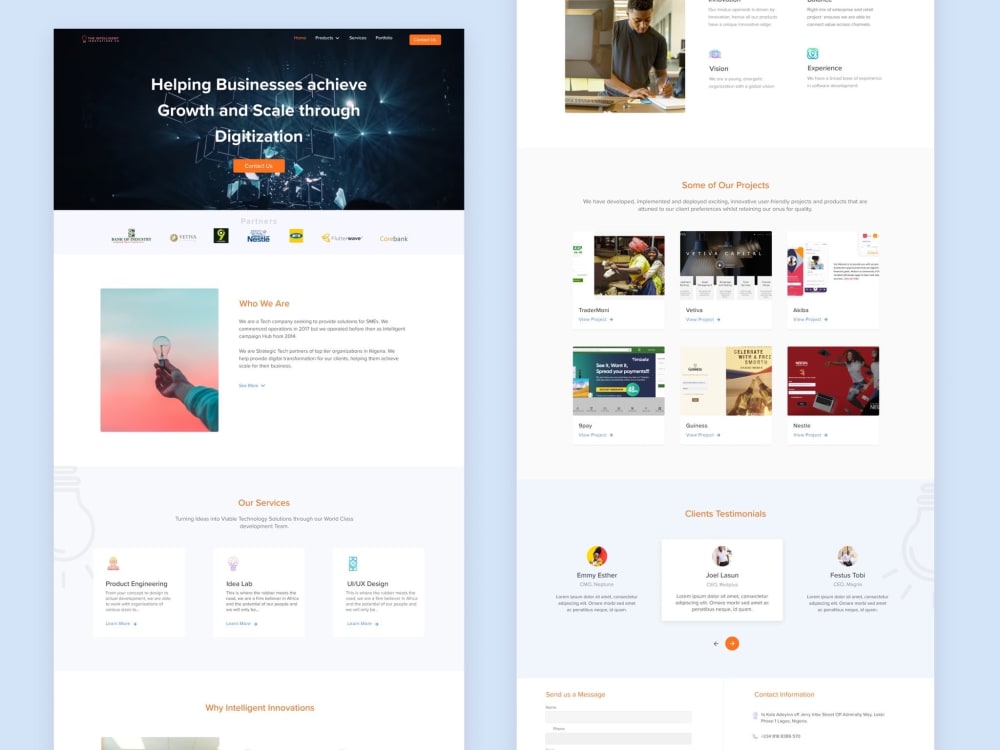The image size is (1000, 750).
Task: Click the UI/UX Design service icon
Action: point(353,563)
